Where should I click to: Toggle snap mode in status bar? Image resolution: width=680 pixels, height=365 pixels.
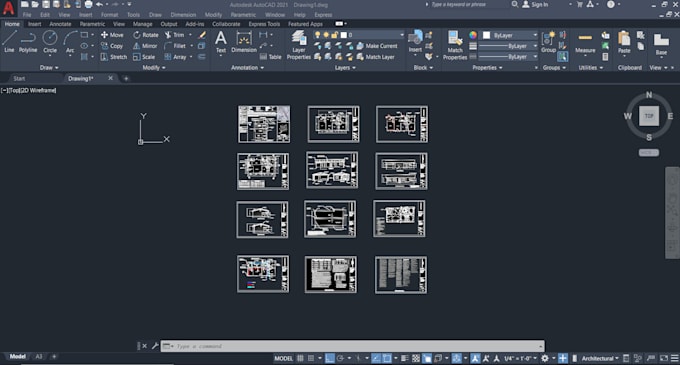(x=311, y=358)
